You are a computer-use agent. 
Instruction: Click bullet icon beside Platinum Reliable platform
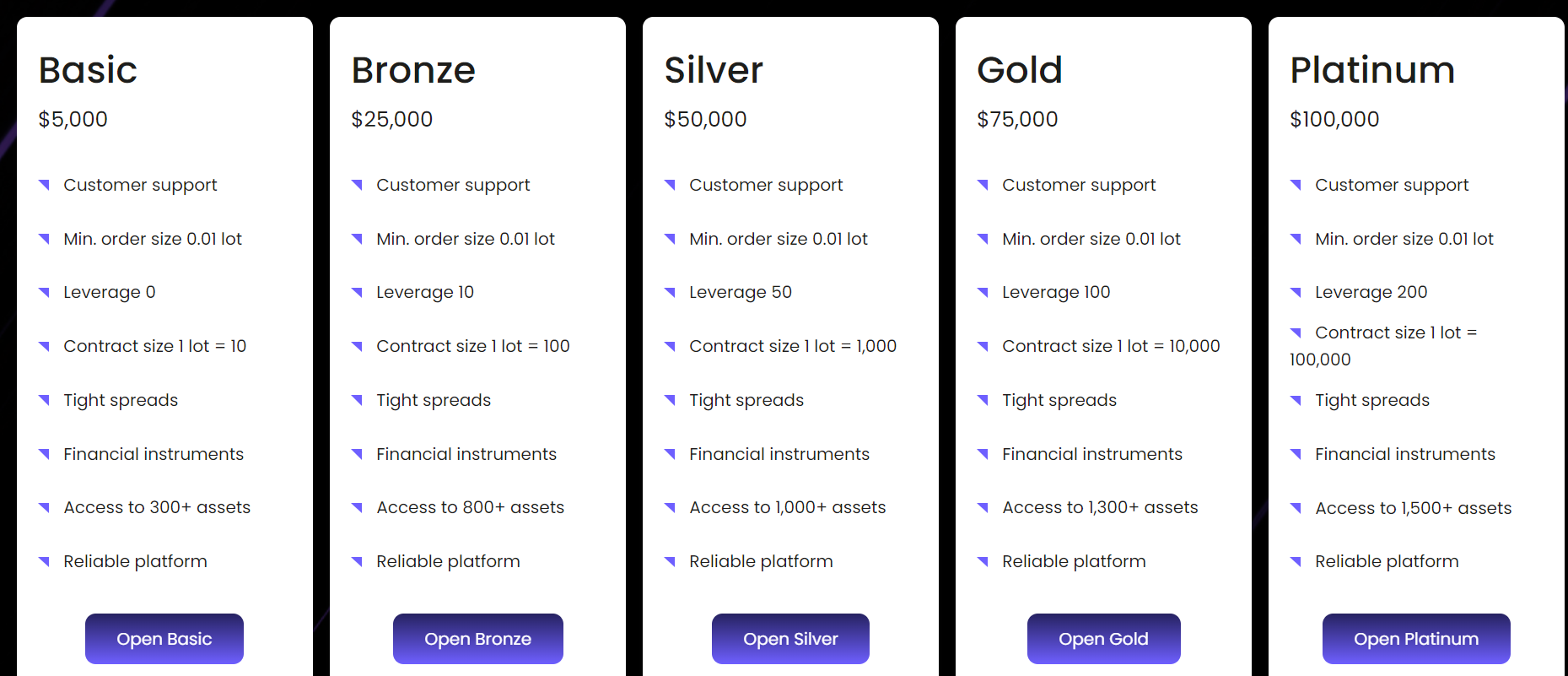pos(1296,561)
